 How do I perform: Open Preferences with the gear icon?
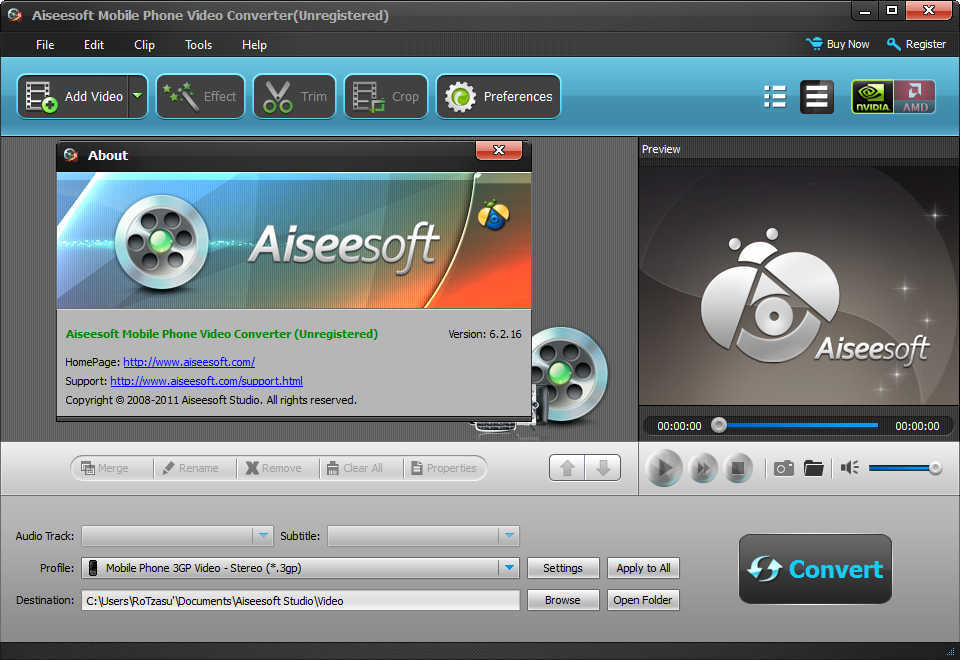[498, 96]
